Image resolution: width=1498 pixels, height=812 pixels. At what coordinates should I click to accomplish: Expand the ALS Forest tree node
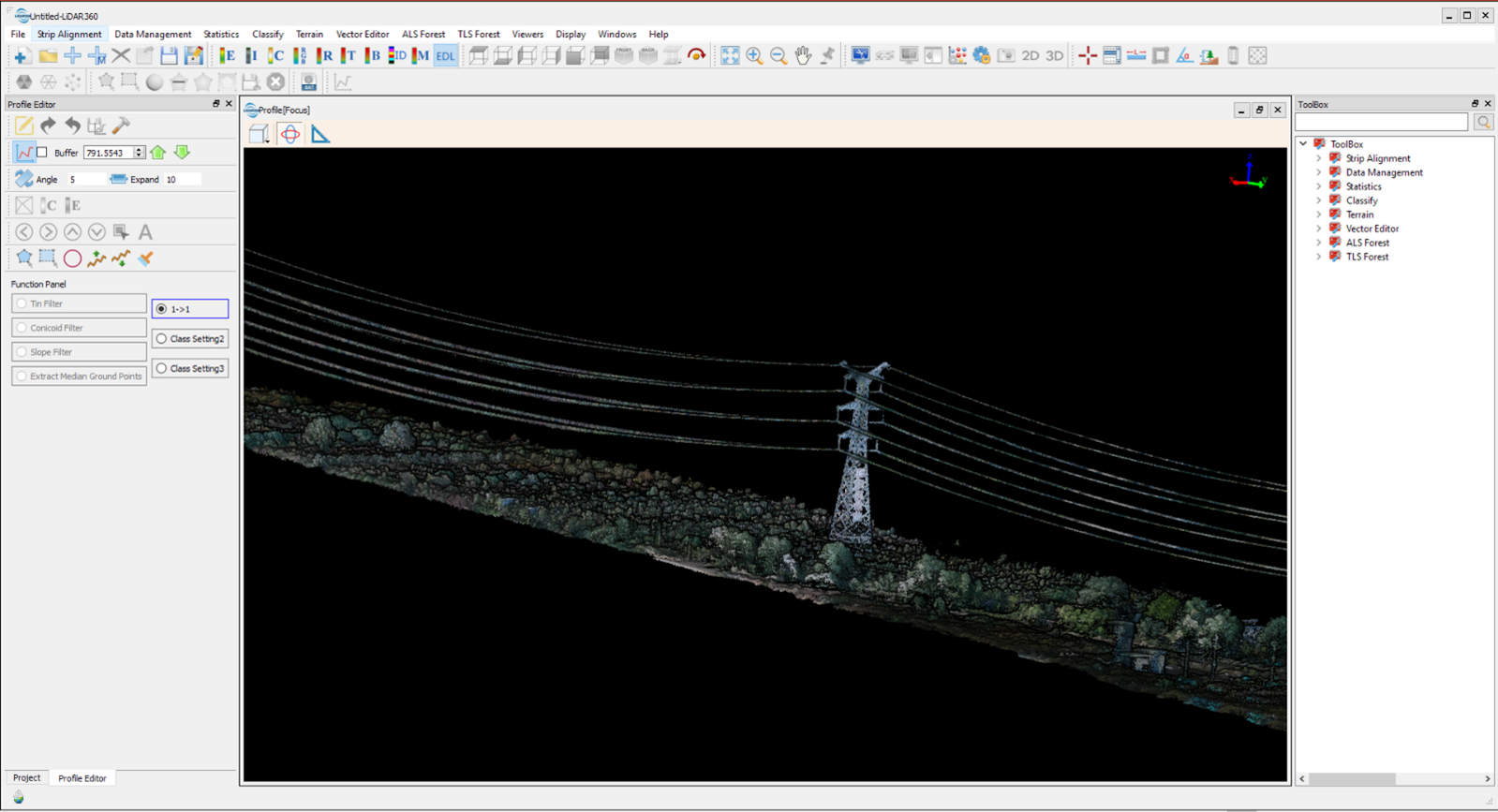[x=1319, y=243]
